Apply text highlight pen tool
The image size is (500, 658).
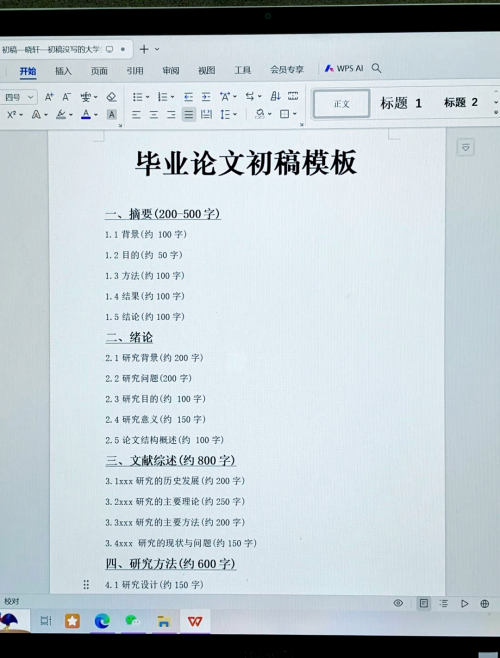61,114
